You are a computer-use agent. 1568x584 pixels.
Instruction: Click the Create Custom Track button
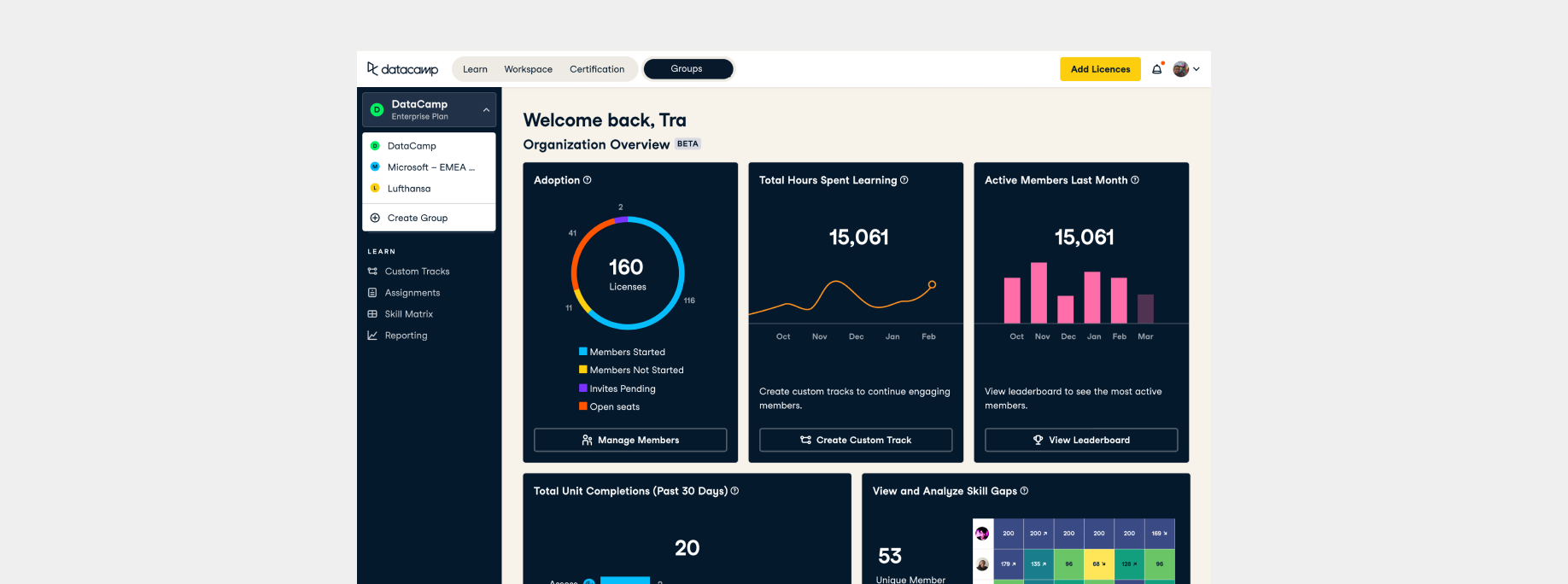(x=856, y=440)
